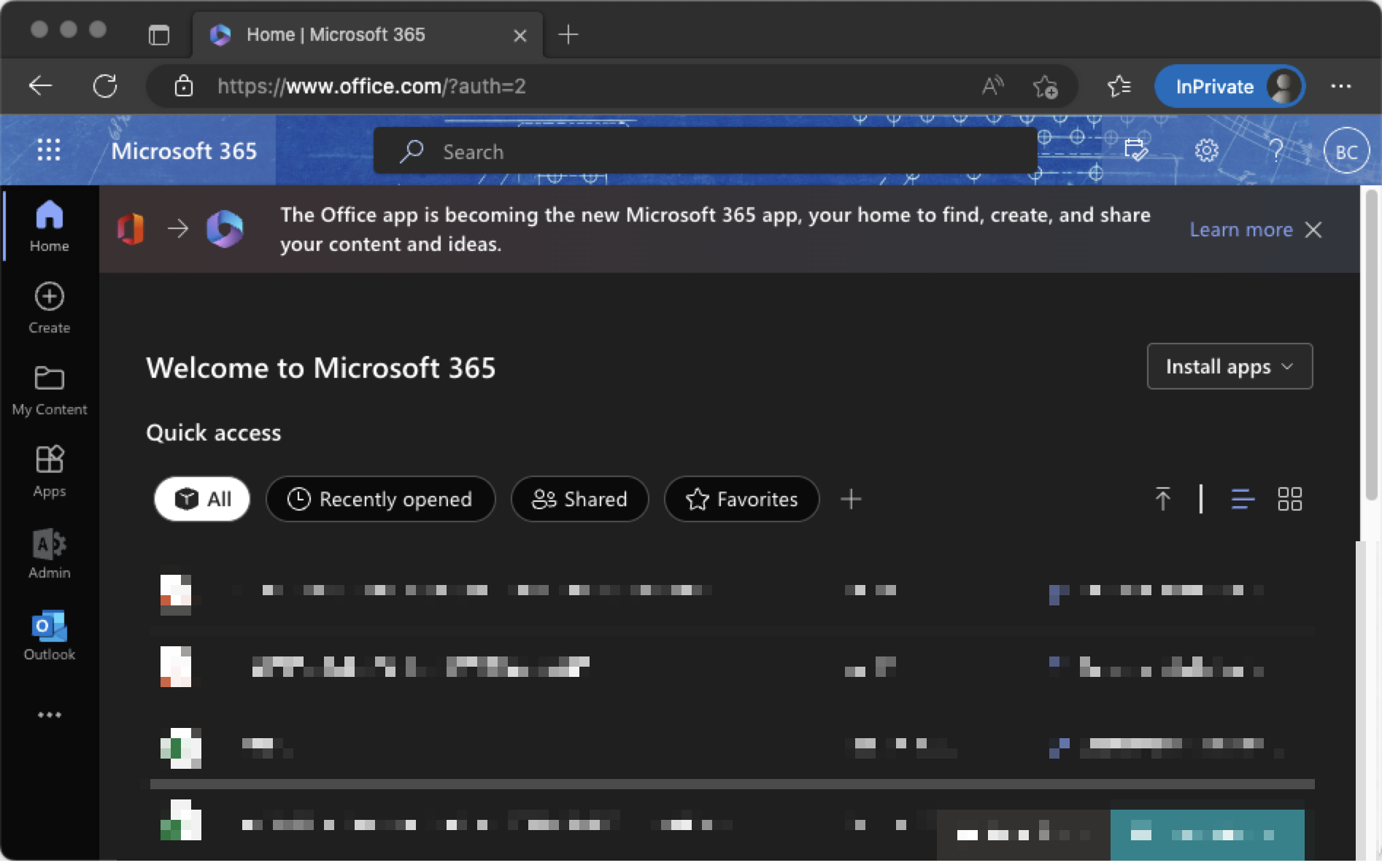Open Read aloud icon in address bar
Screen dimensions: 1382x868
tap(992, 86)
